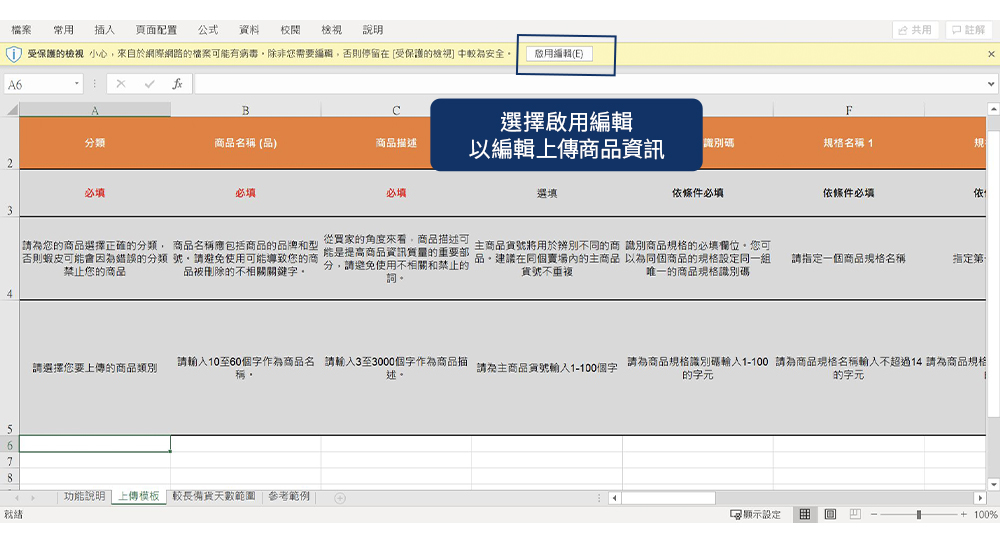Open 顯示設定 in status bar
This screenshot has height=543, width=1000.
[755, 514]
